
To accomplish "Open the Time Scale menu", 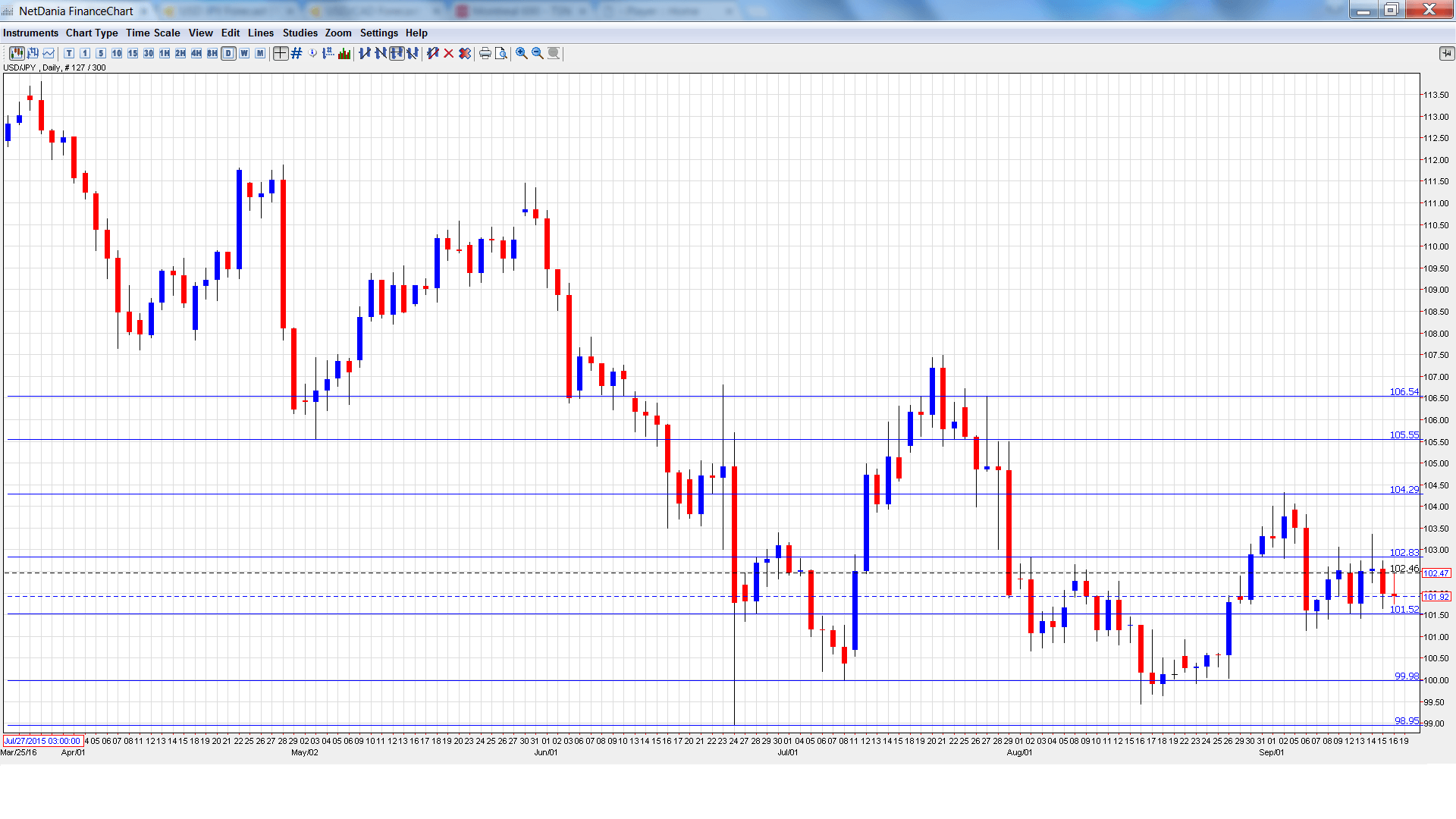I will point(152,33).
